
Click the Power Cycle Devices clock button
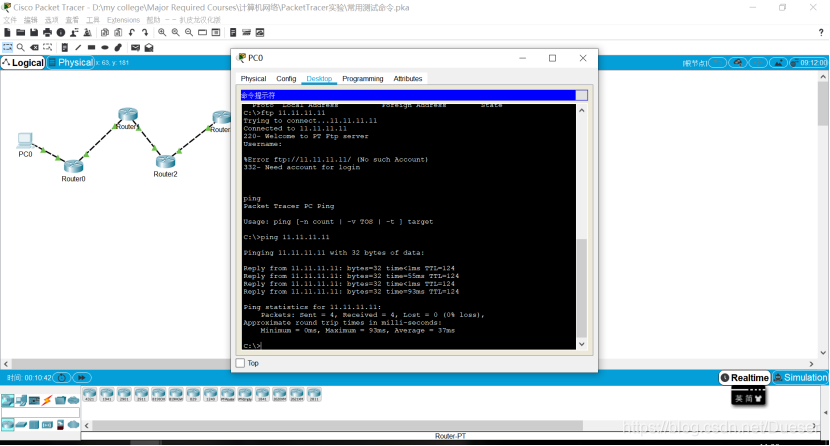pyautogui.click(x=62, y=378)
